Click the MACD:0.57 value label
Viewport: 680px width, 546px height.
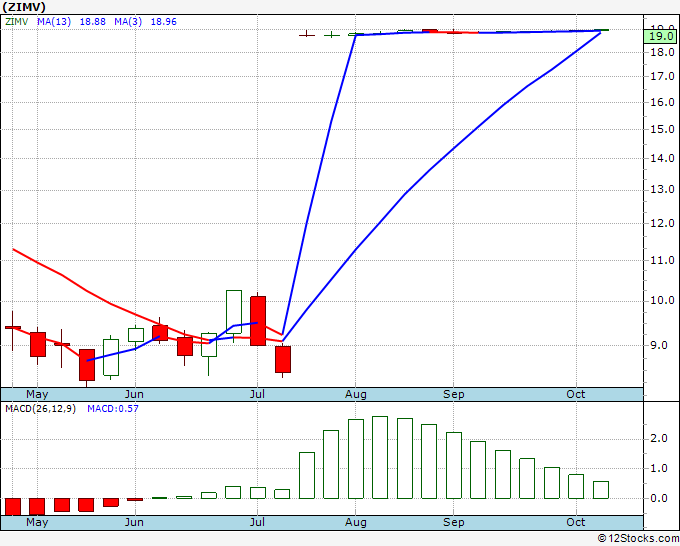click(x=113, y=409)
